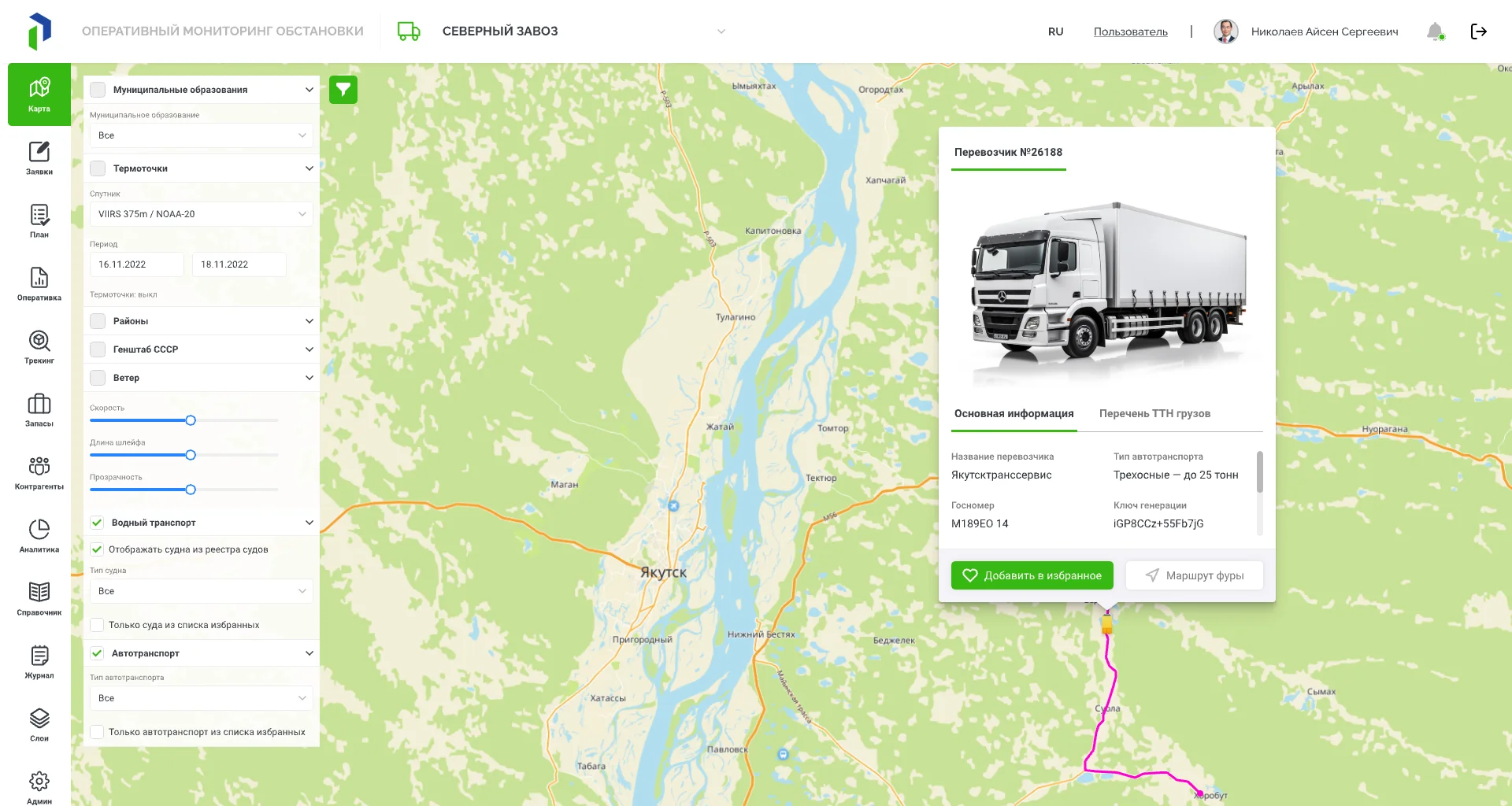Uncheck Водный транспорт checkbox
This screenshot has height=806, width=1512.
[x=97, y=523]
